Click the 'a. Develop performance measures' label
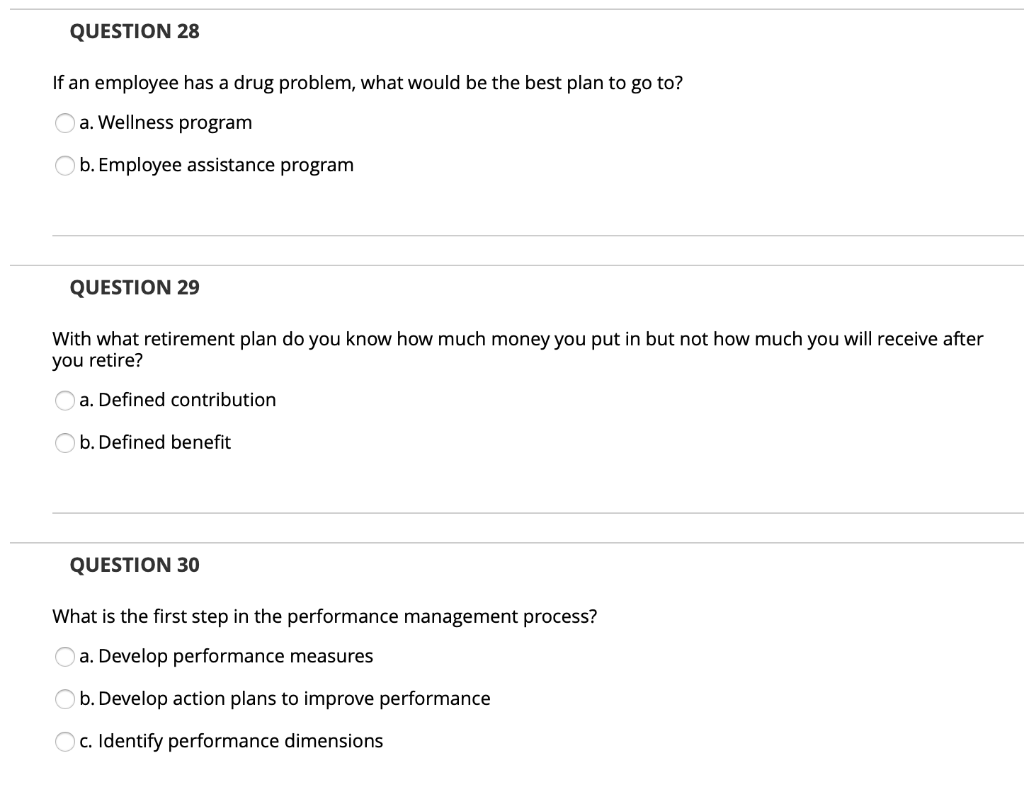The height and width of the screenshot is (787, 1024). tap(226, 656)
